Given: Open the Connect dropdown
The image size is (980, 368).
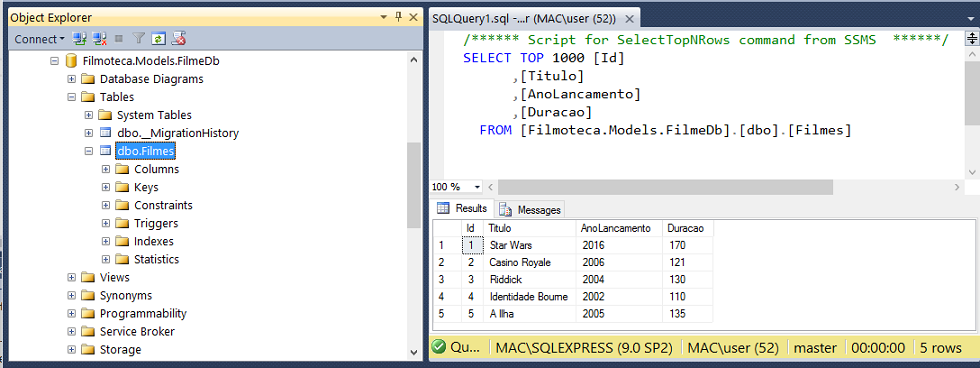Looking at the screenshot, I should pyautogui.click(x=39, y=39).
